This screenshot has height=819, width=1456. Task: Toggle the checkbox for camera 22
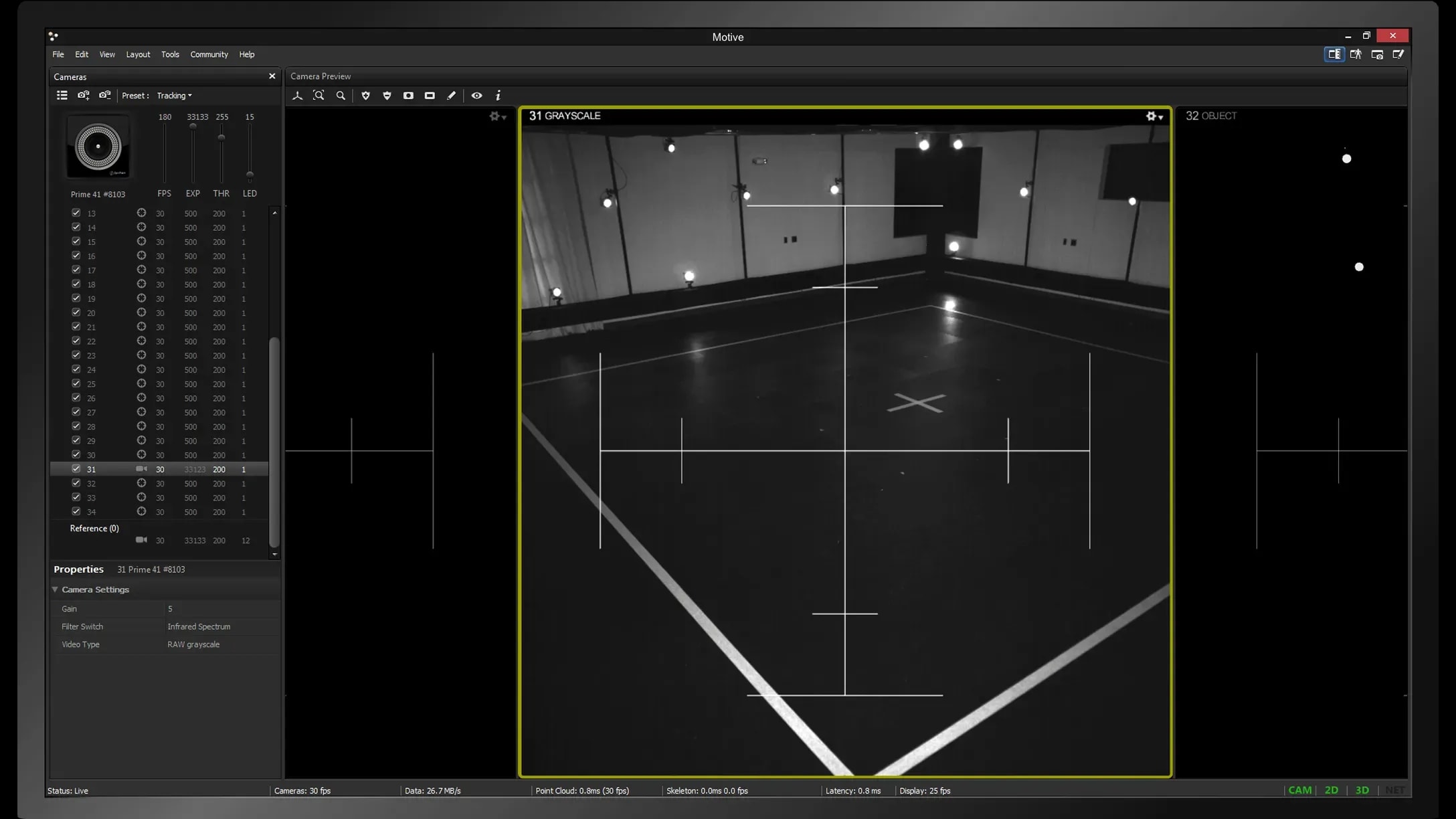[x=76, y=341]
